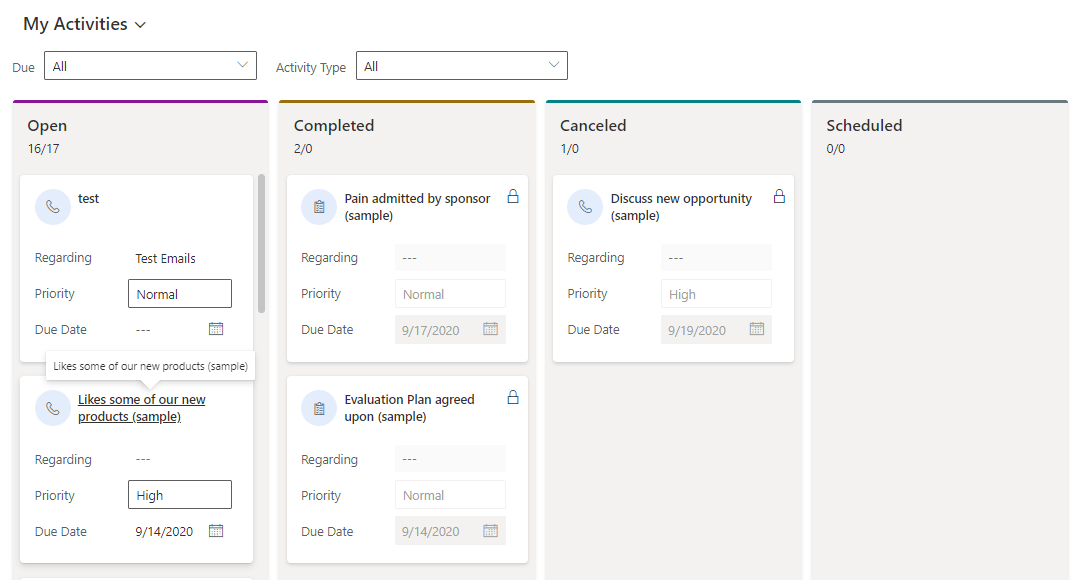Image resolution: width=1081 pixels, height=580 pixels.
Task: Open Likes some of our new products link
Action: coord(141,408)
